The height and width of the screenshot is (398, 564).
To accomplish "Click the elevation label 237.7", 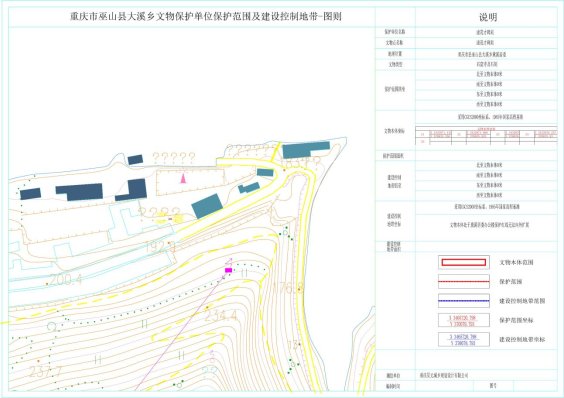I will pos(45,371).
